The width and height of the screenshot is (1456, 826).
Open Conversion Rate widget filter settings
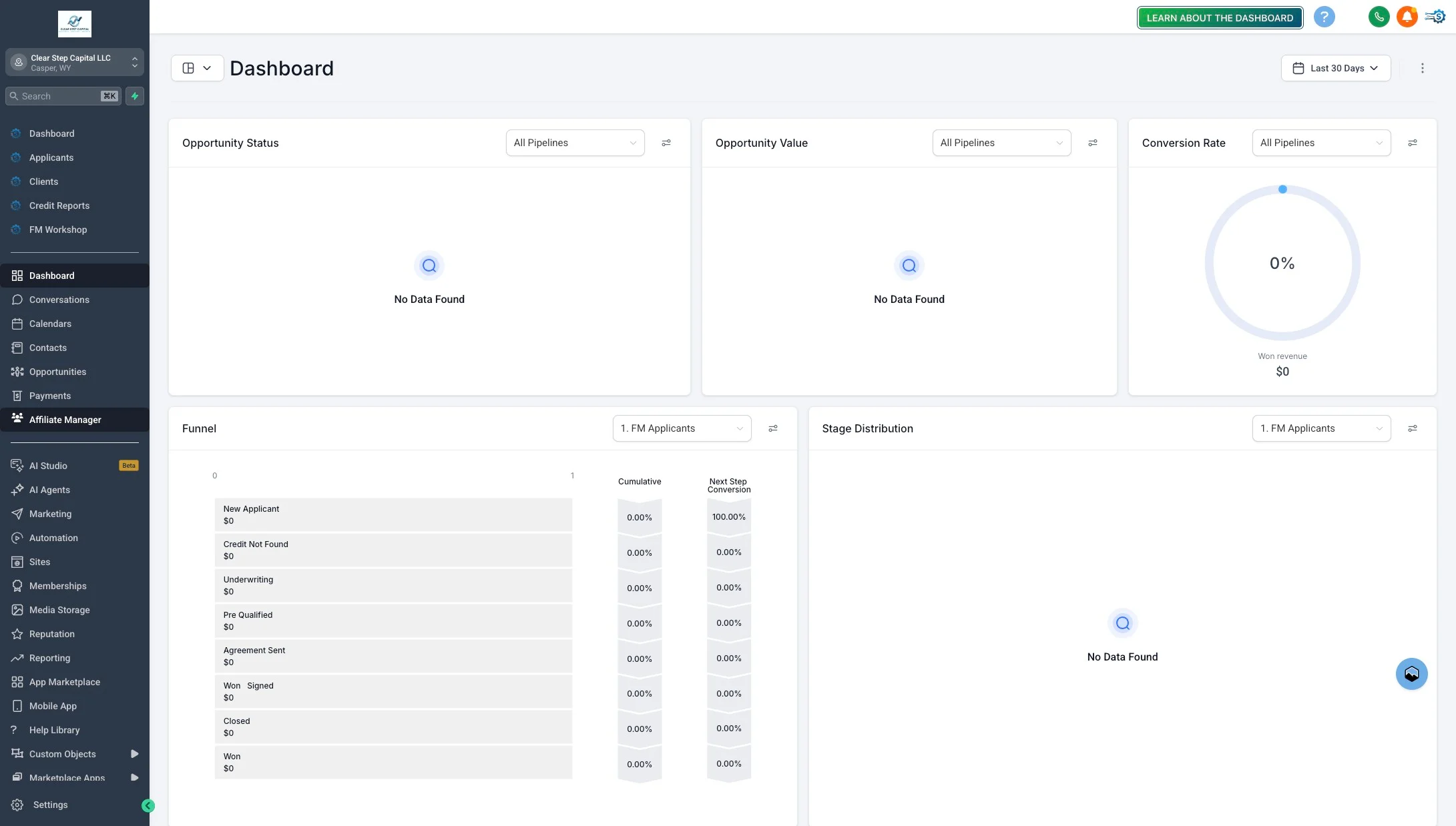1413,143
